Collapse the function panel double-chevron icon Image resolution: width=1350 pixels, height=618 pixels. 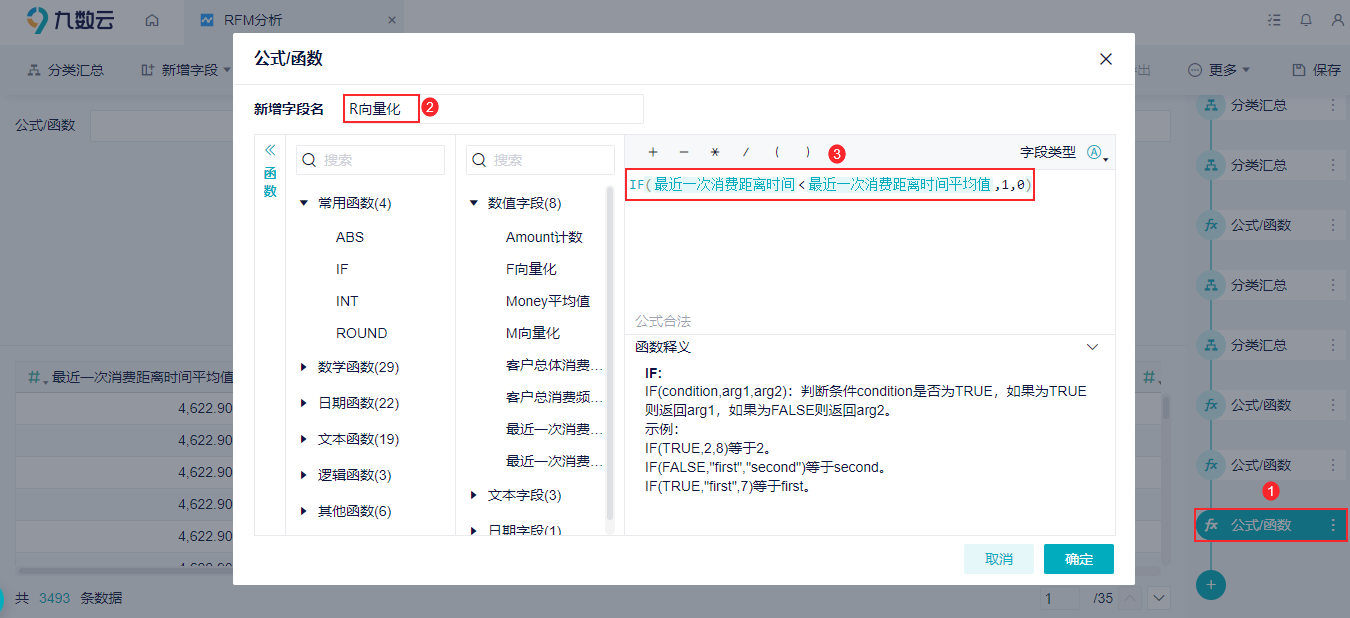[x=270, y=149]
